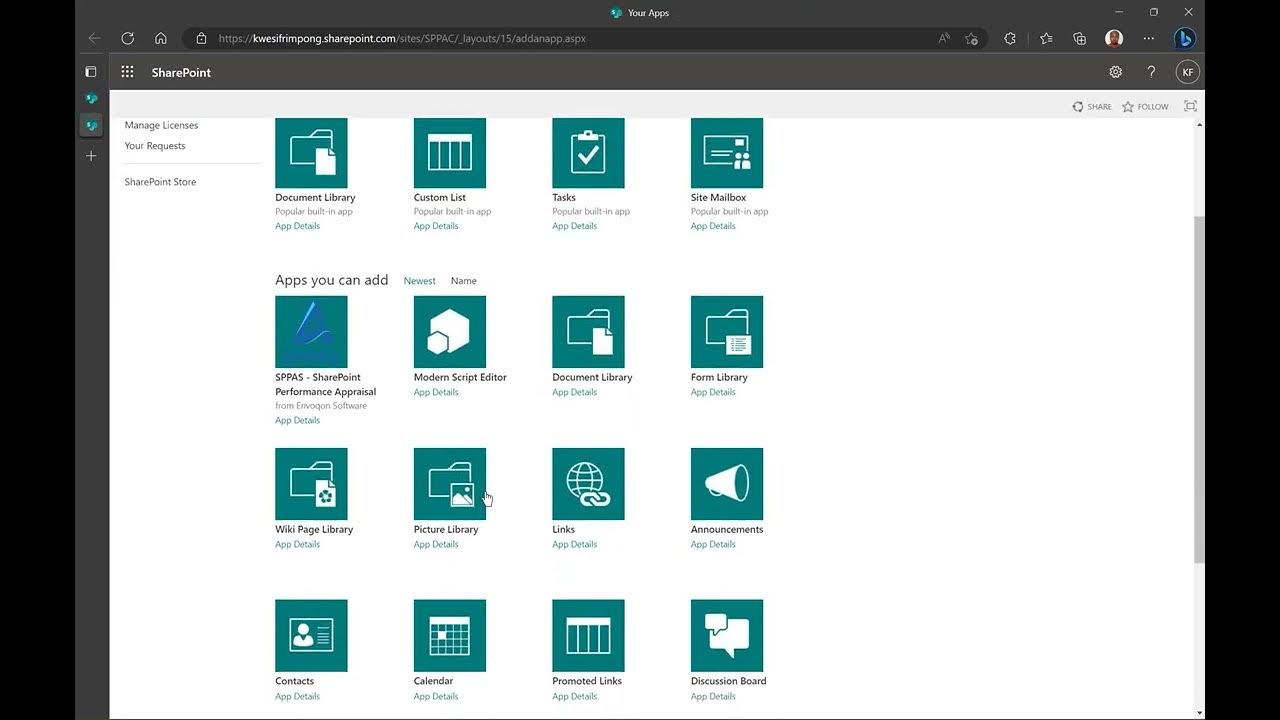Viewport: 1280px width, 720px height.
Task: Add Document Library tile under Apps you can add
Action: click(588, 332)
